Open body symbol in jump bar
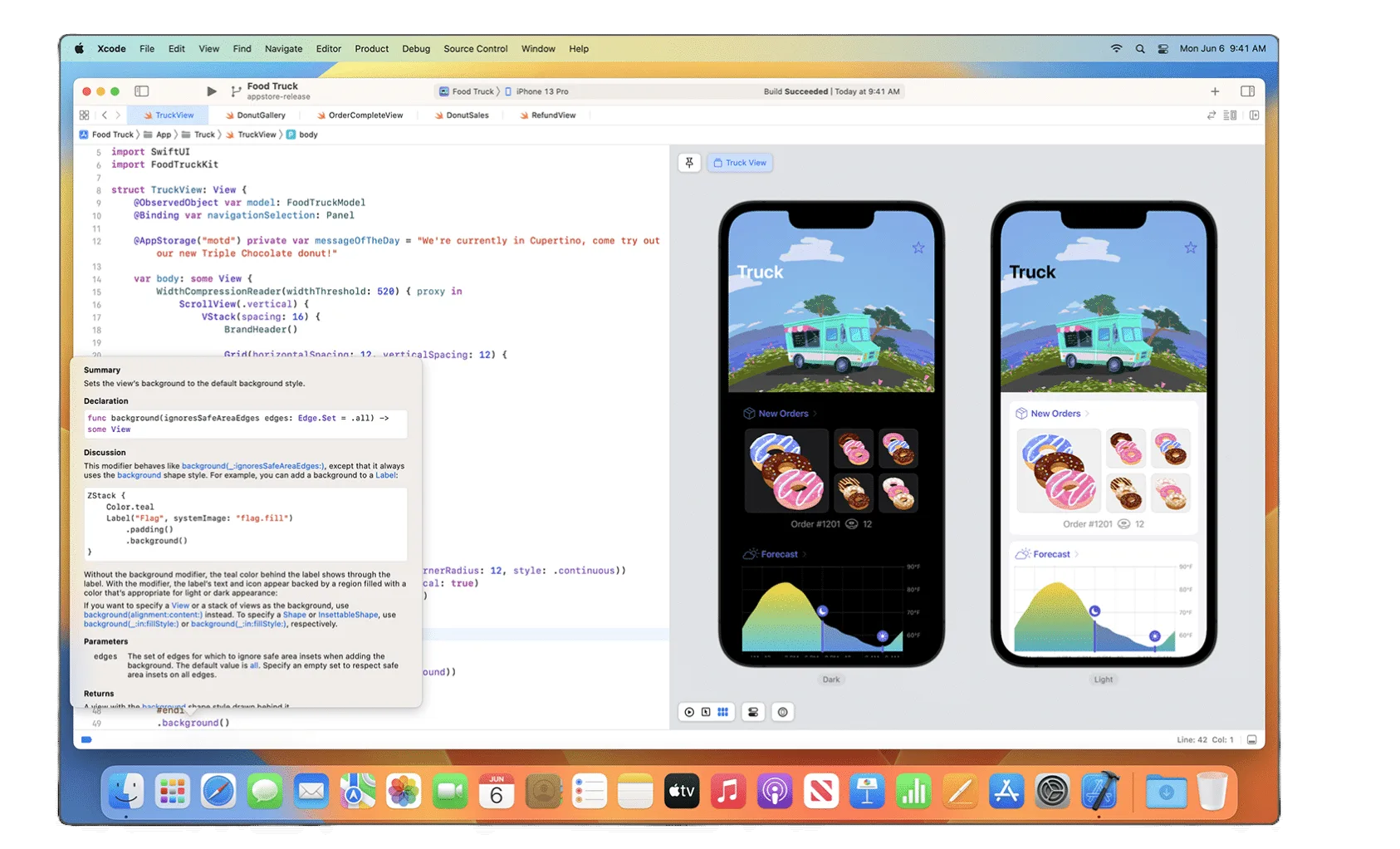Image resolution: width=1400 pixels, height=849 pixels. point(302,135)
